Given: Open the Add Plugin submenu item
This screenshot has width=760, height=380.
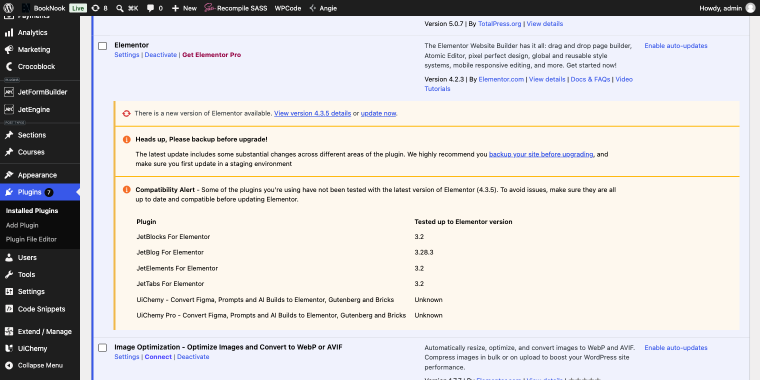Looking at the screenshot, I should [22, 225].
